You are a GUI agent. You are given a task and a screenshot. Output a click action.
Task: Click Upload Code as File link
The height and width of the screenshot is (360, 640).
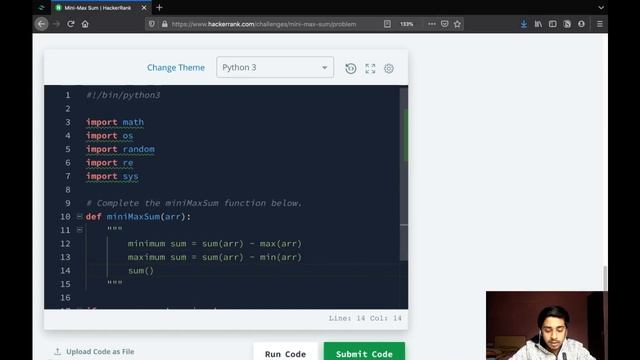point(100,351)
